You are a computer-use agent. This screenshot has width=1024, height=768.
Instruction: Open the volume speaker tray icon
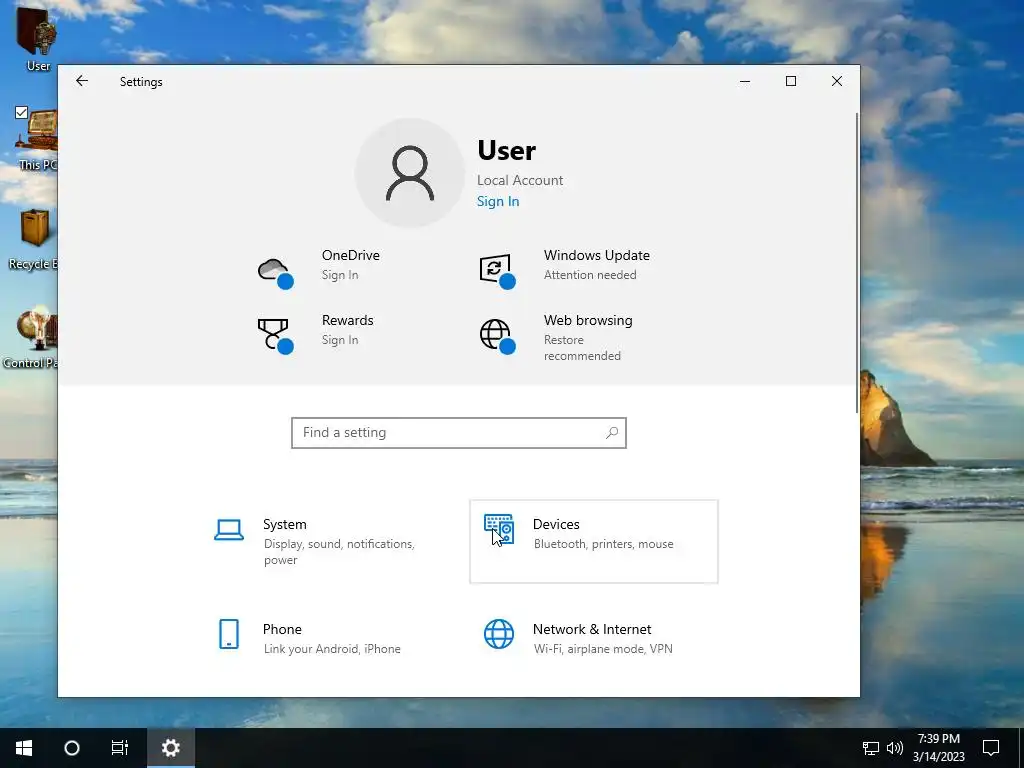(895, 748)
